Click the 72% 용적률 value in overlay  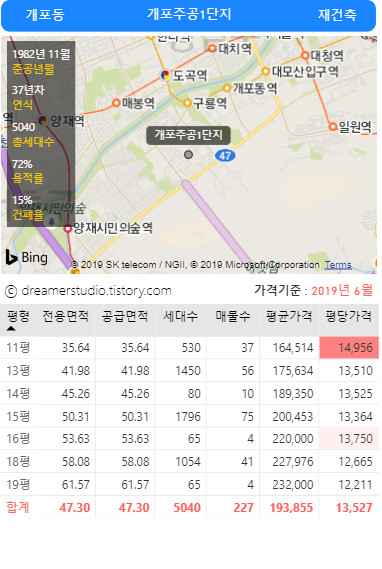point(22,164)
